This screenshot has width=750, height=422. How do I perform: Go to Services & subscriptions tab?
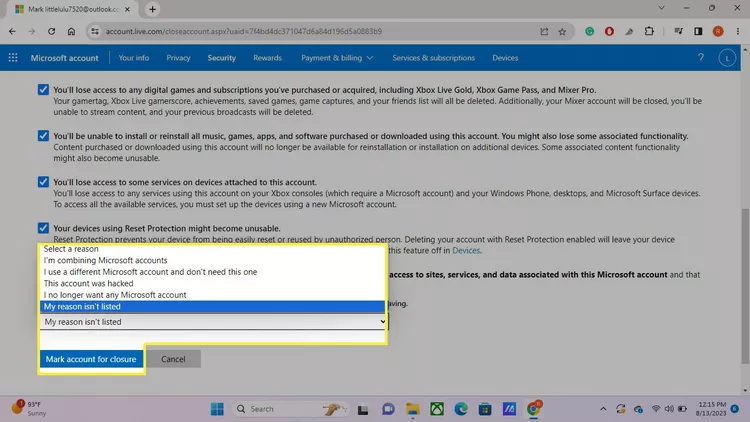(x=433, y=58)
